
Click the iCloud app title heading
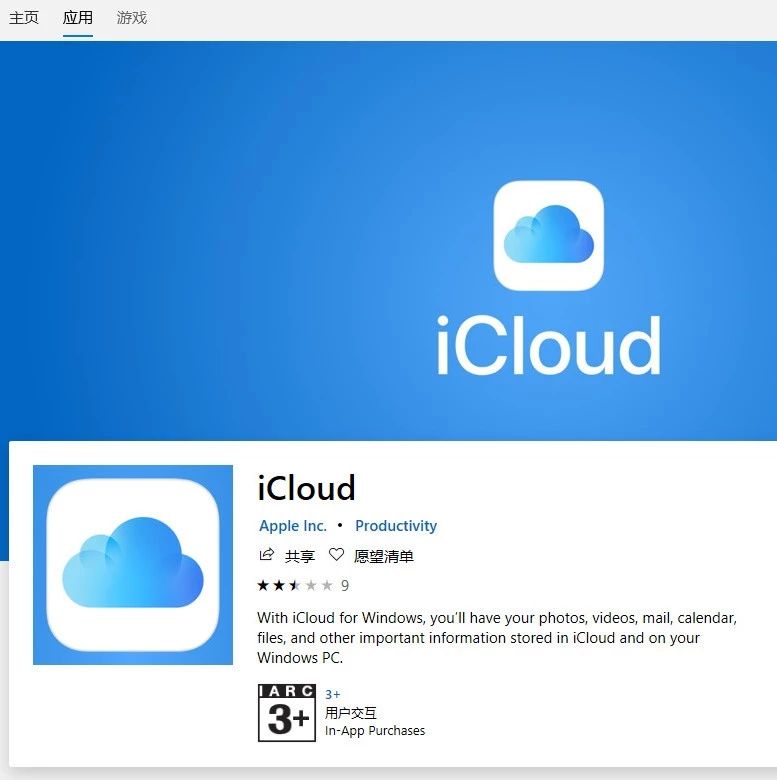pyautogui.click(x=306, y=488)
